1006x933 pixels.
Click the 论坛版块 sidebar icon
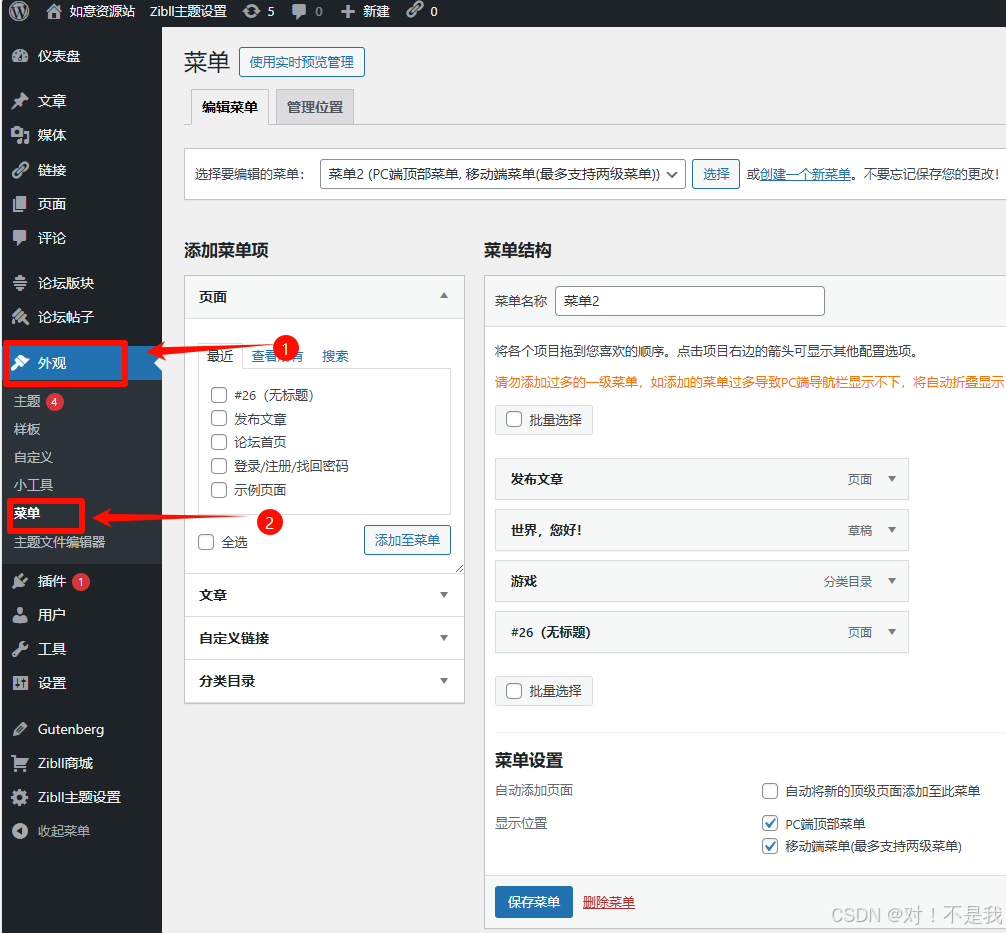20,282
